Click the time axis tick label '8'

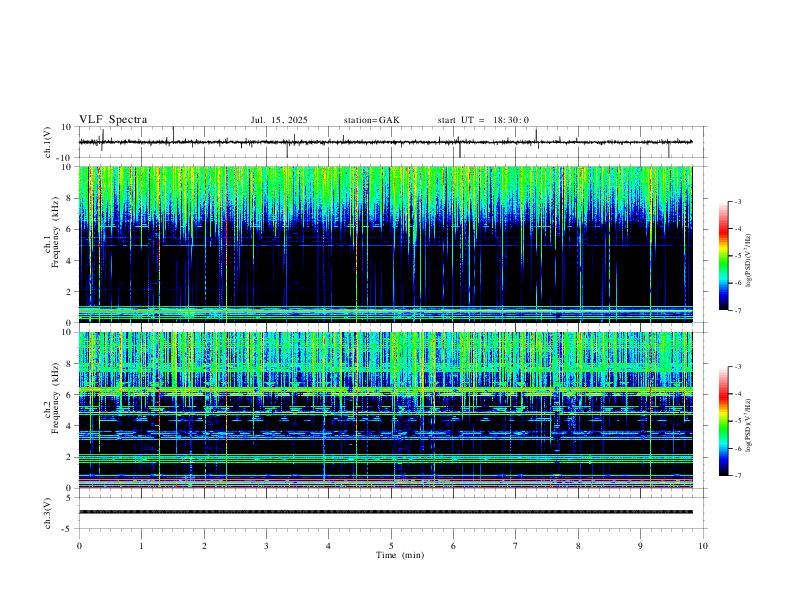point(578,546)
